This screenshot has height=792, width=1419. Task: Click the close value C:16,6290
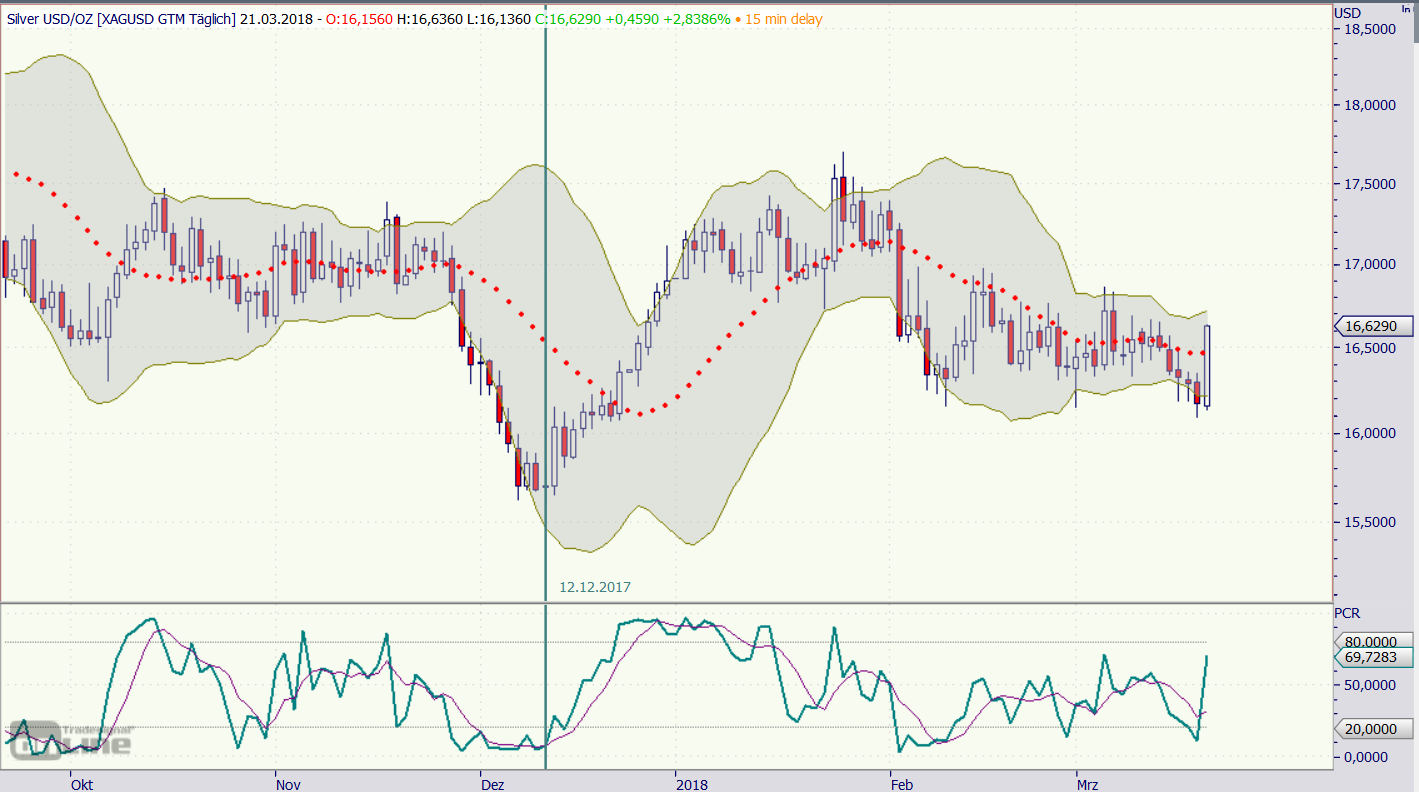click(568, 19)
